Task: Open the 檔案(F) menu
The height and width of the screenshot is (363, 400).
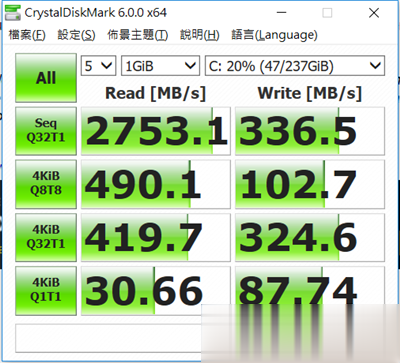Action: (x=27, y=35)
